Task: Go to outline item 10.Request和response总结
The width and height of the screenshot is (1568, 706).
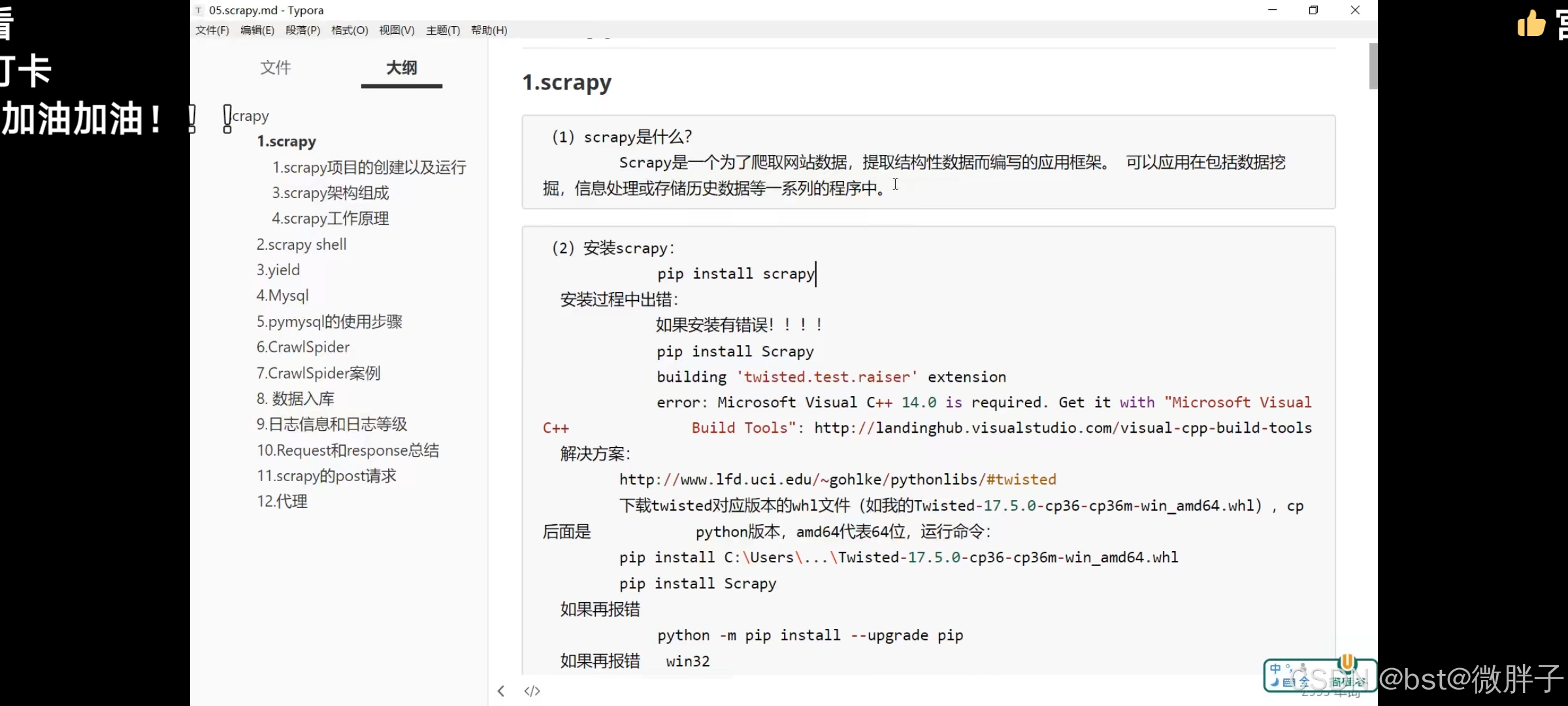Action: [x=348, y=450]
